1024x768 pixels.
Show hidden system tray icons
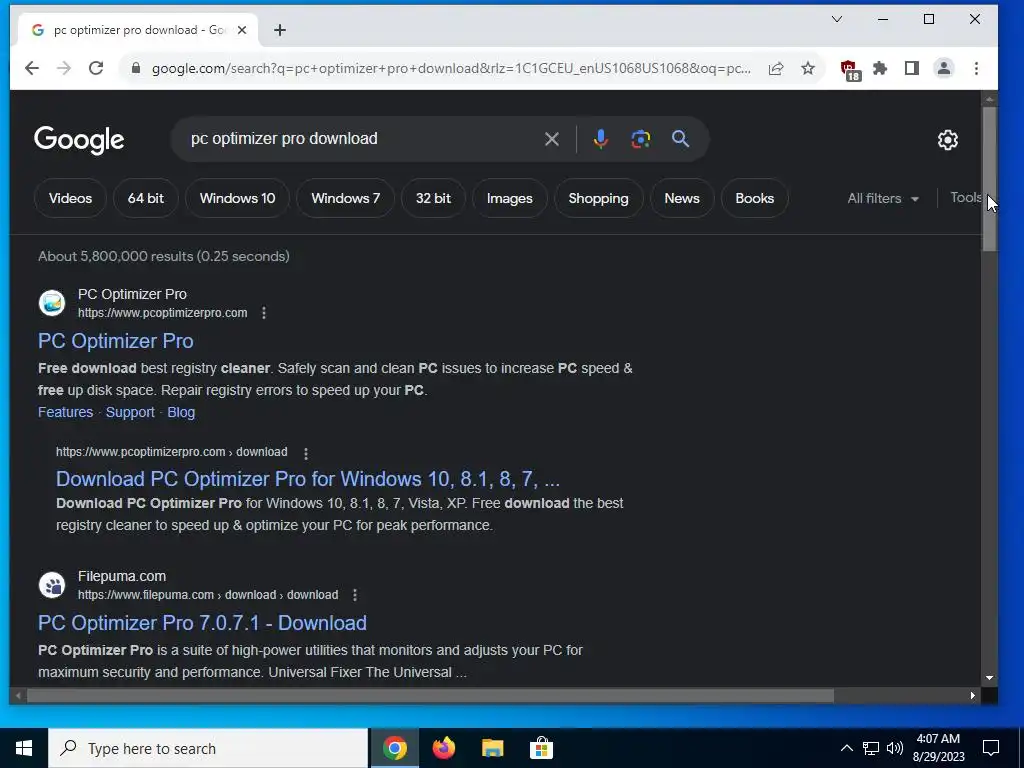click(x=846, y=748)
